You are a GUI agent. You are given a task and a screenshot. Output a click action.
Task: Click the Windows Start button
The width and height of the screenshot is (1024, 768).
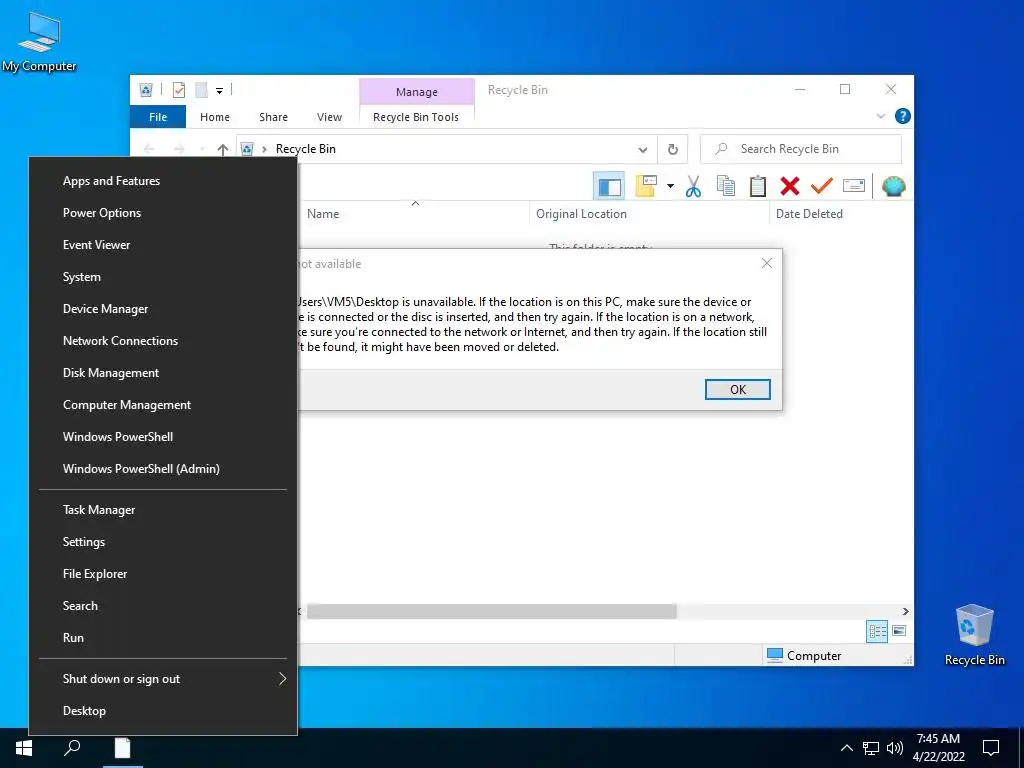coord(24,748)
